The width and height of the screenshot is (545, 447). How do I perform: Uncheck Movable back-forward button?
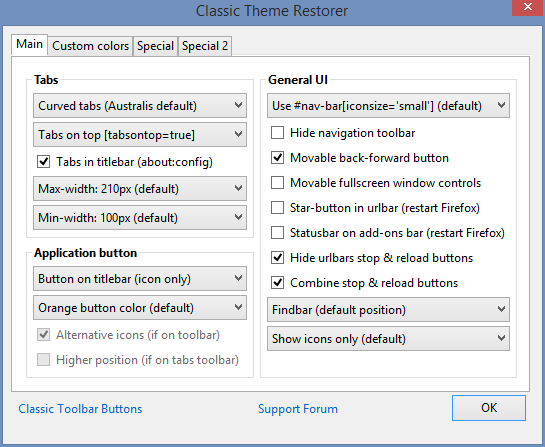277,158
